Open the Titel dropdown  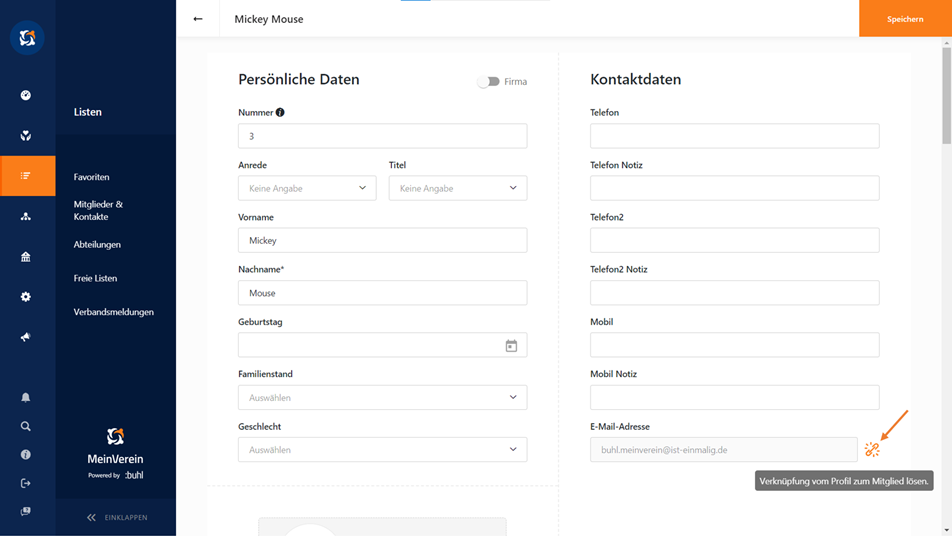(x=458, y=188)
